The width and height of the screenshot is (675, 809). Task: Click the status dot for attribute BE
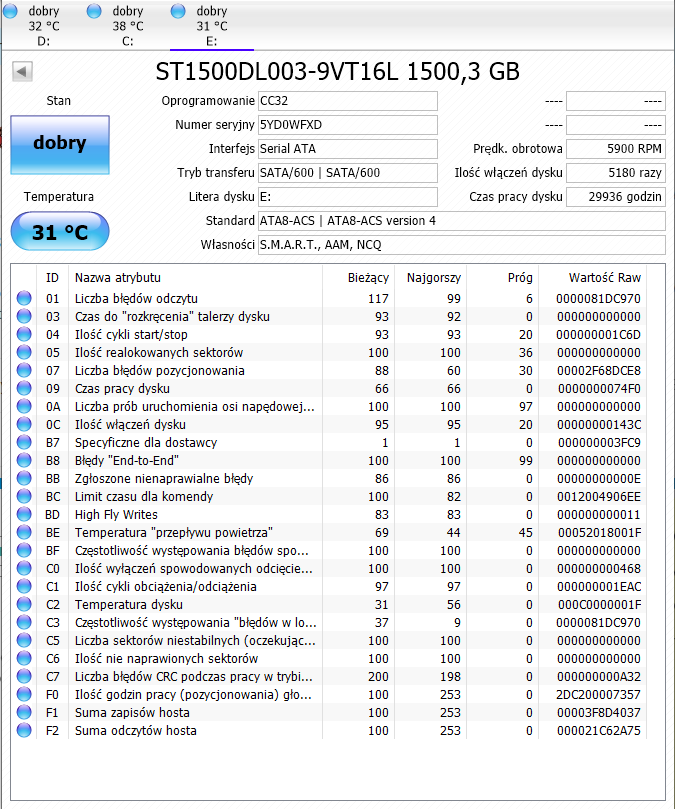(24, 532)
